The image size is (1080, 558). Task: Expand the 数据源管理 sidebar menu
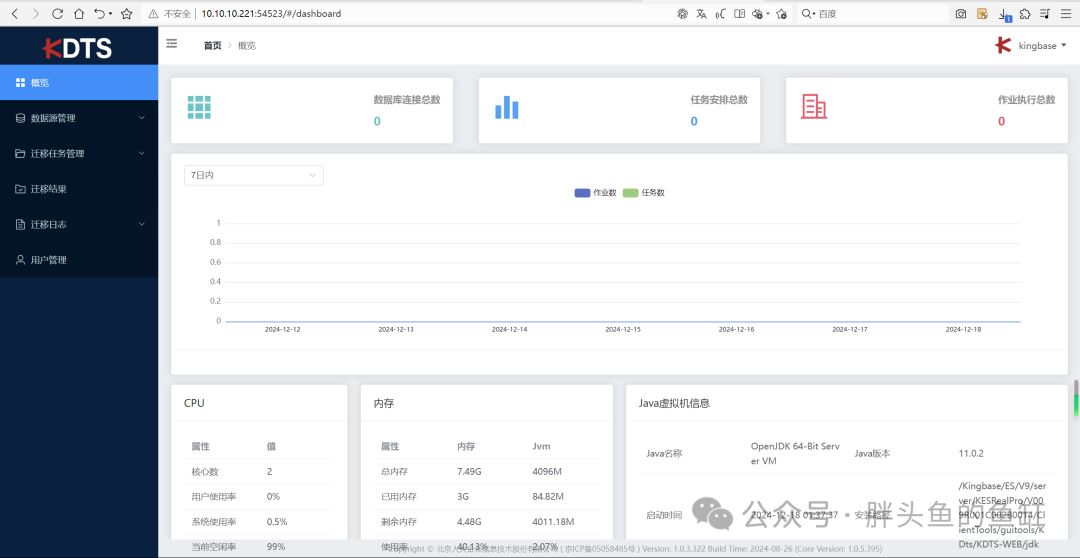click(79, 118)
